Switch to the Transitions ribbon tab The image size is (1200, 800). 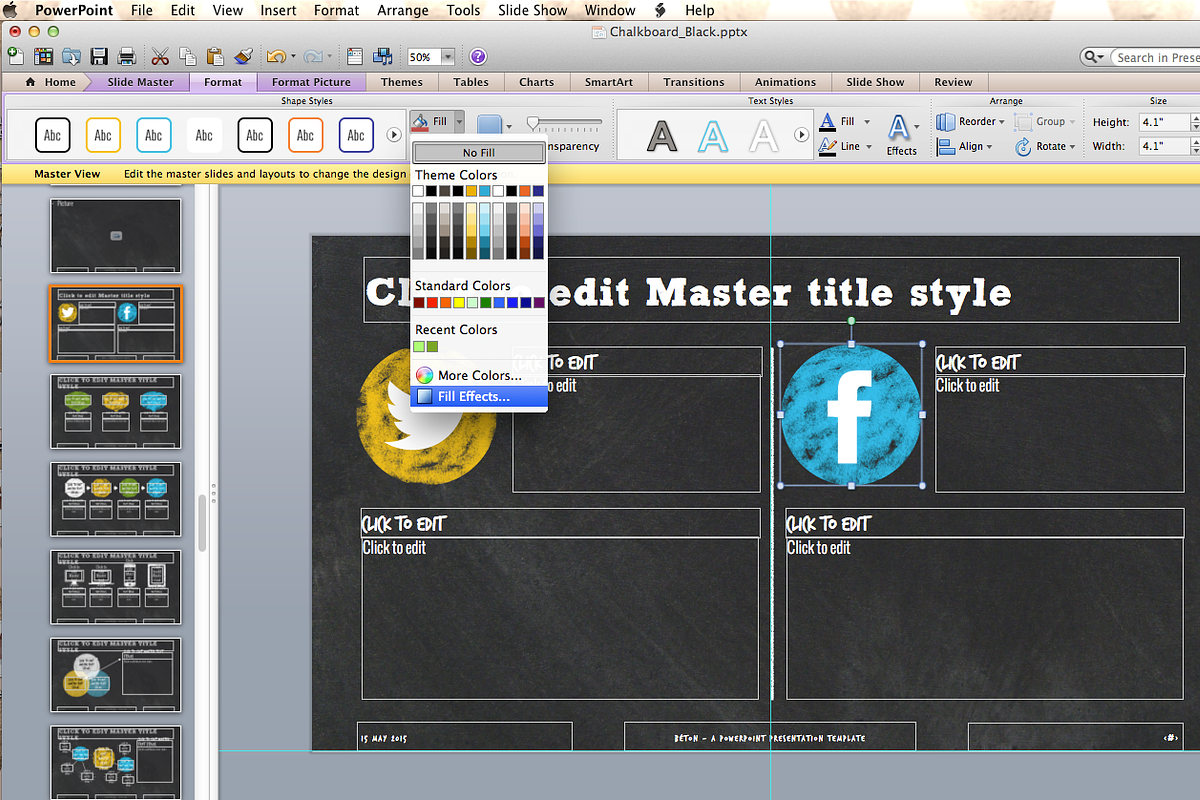694,82
